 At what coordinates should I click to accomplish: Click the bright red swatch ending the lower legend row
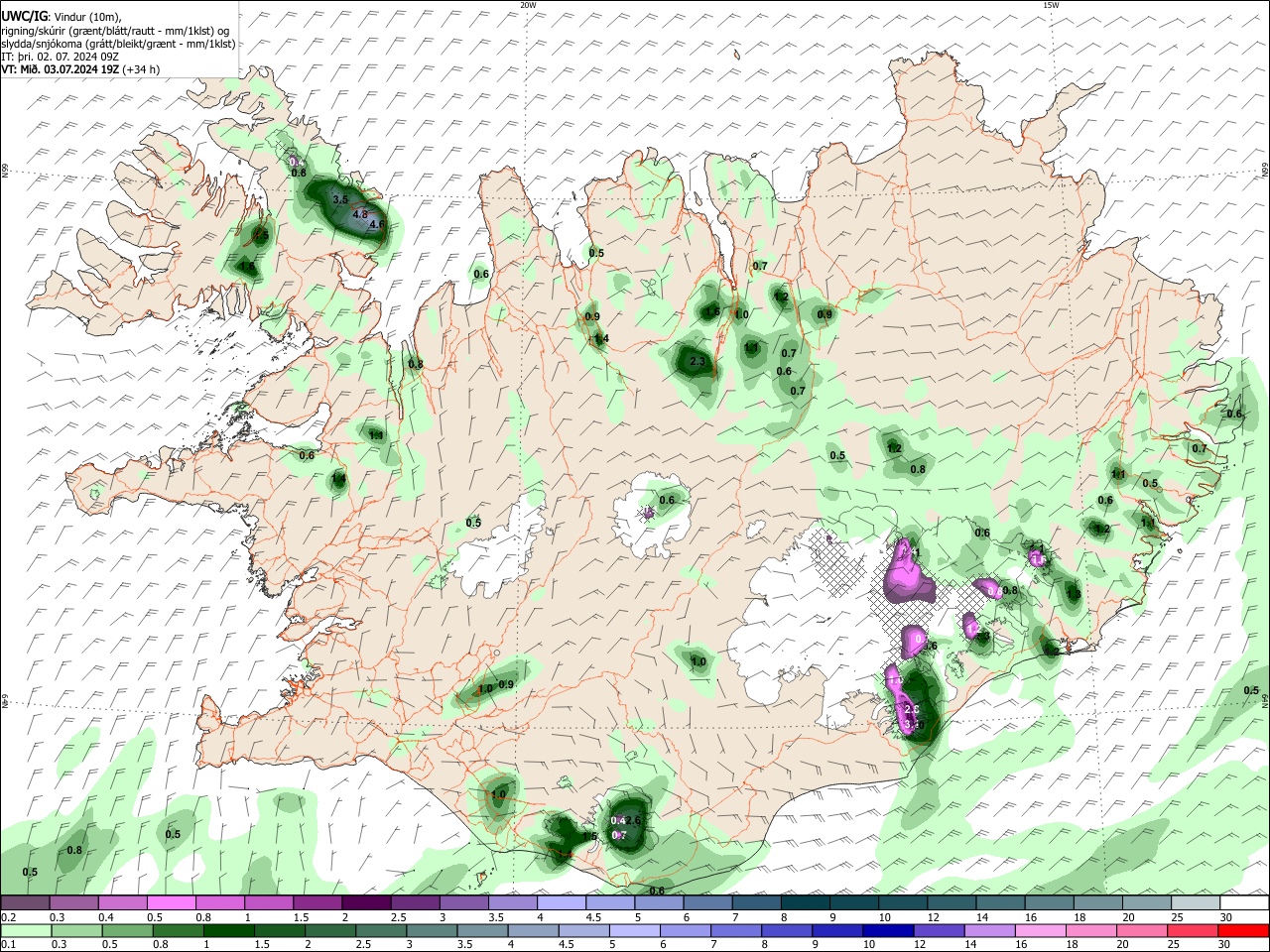coord(1245,930)
